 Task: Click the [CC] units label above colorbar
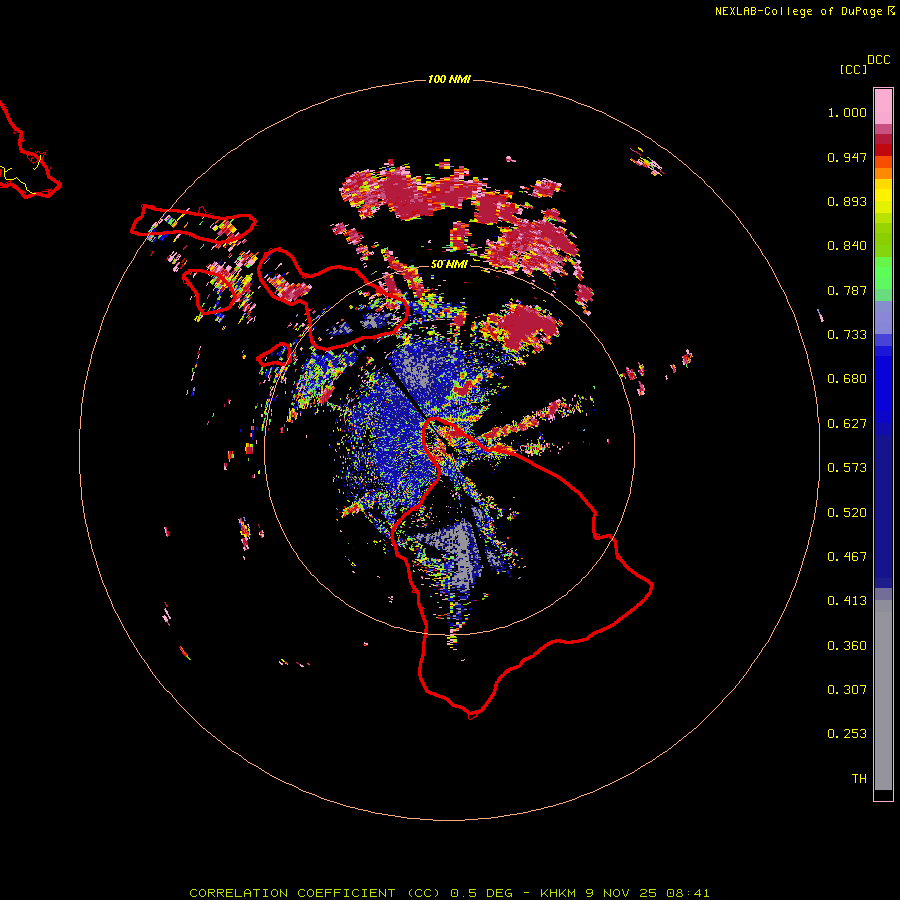tap(854, 69)
